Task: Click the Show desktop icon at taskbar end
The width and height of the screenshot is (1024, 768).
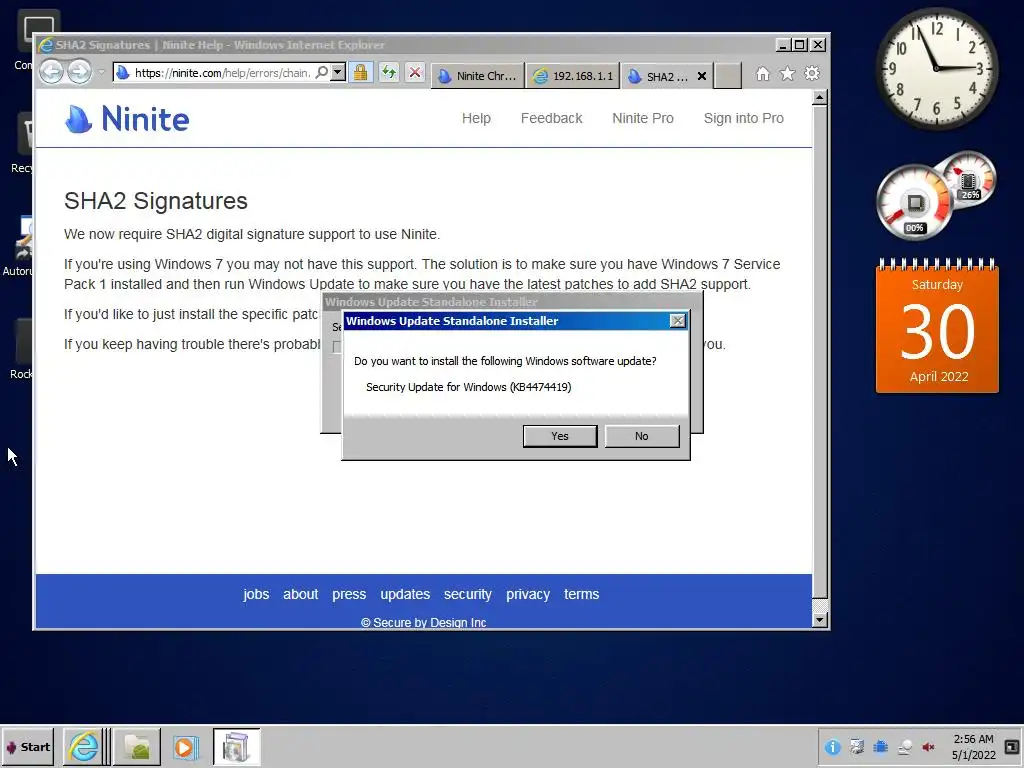Action: 1012,747
